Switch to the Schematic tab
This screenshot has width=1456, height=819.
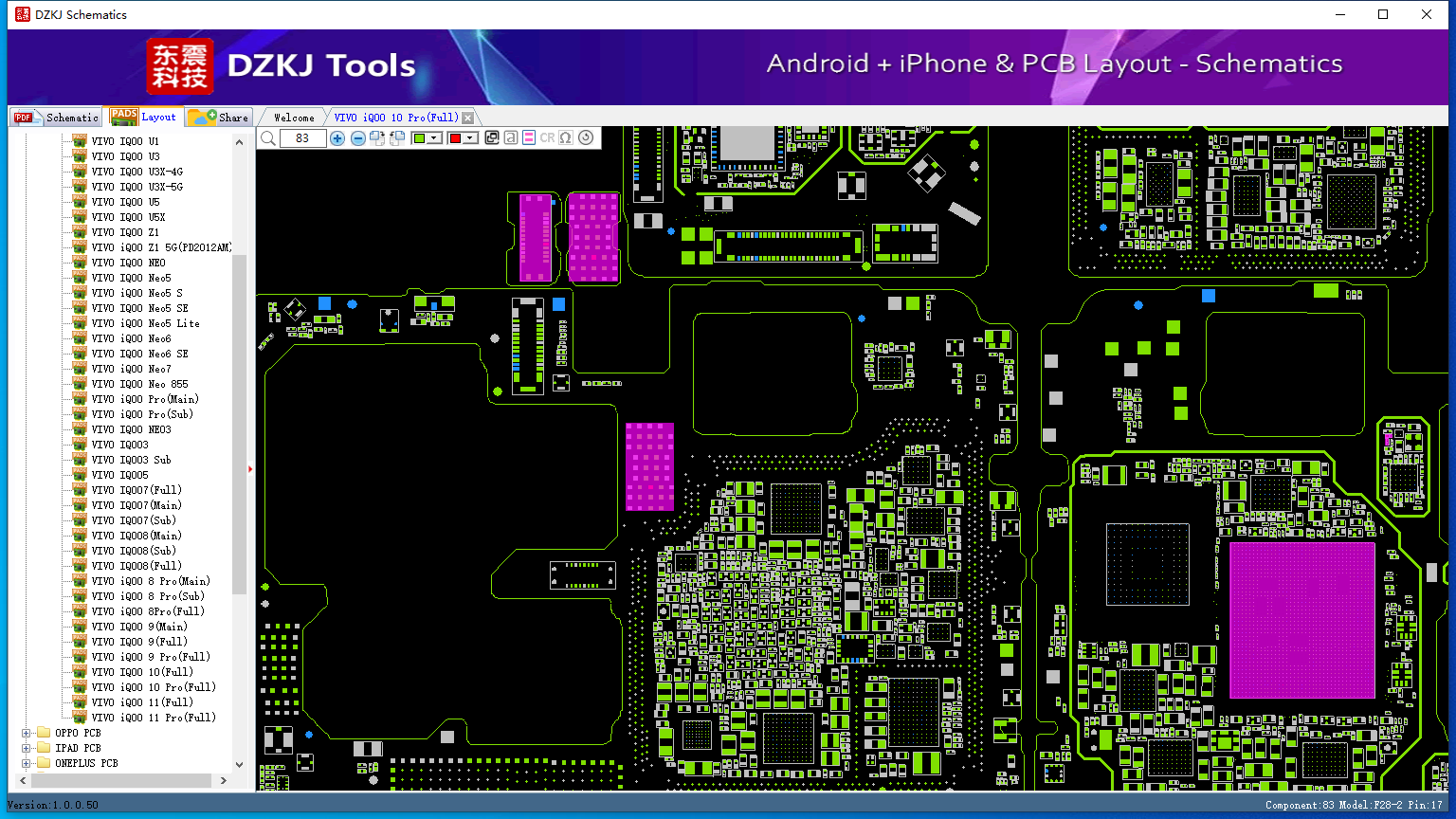coord(56,117)
